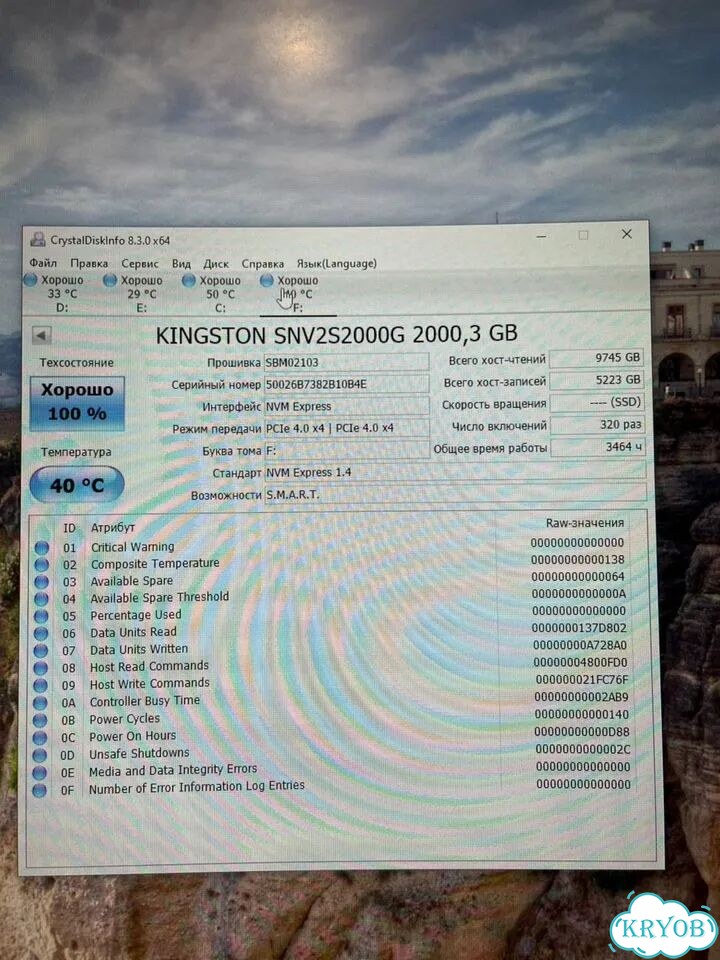Click raw value 00000000002AB9
This screenshot has height=960, width=720.
582,697
